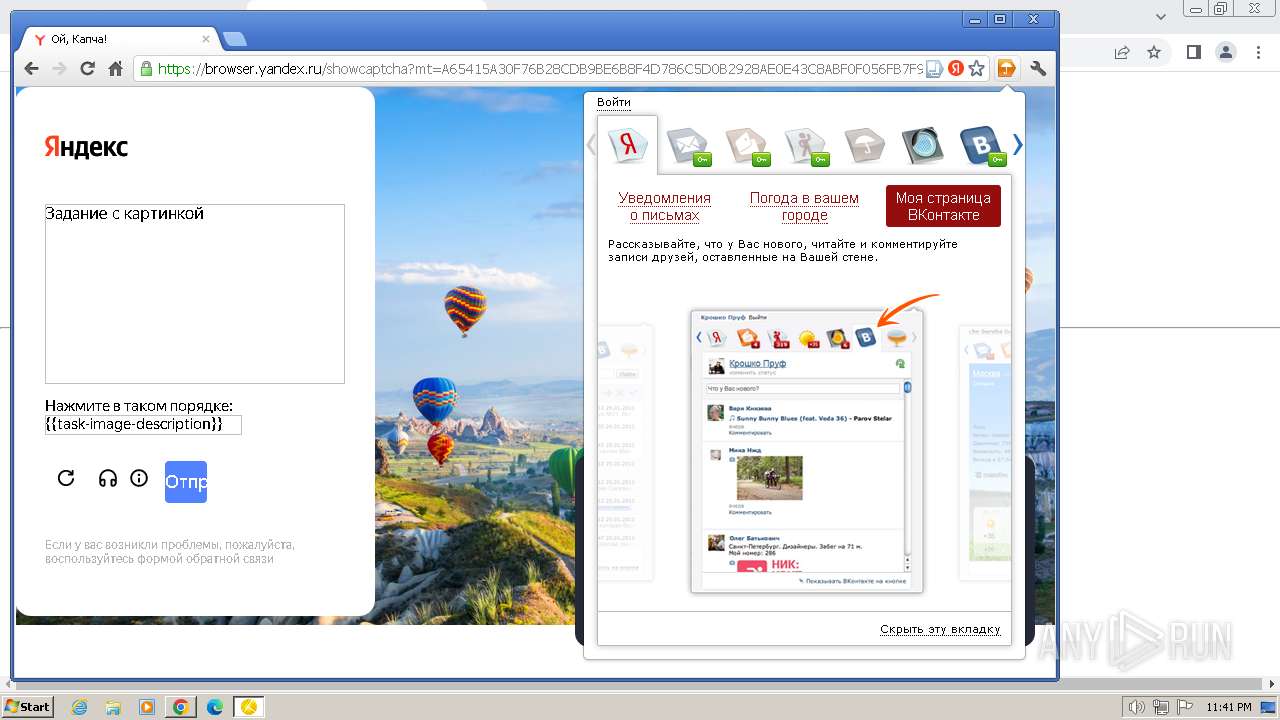Click the red Yandex circle icon in address bar

click(956, 69)
